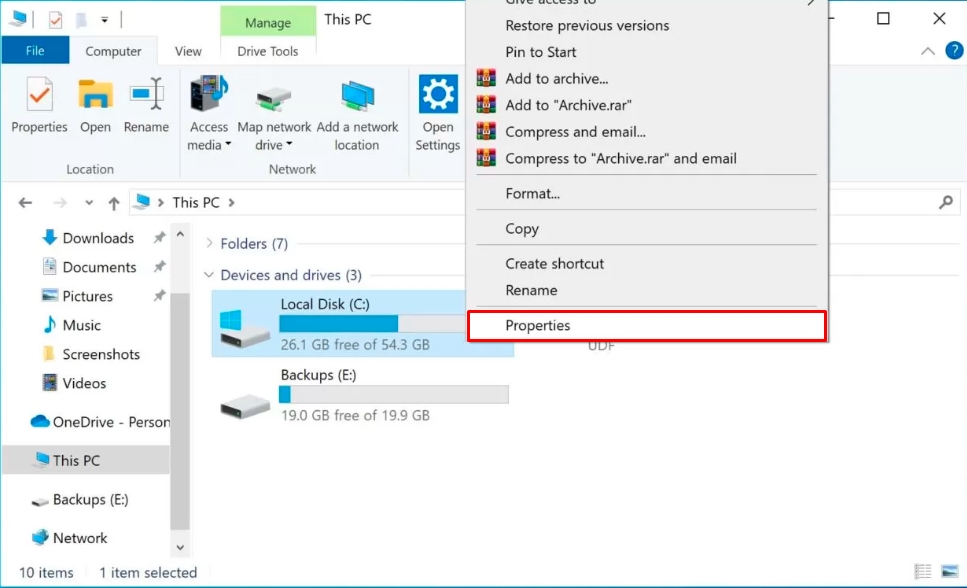Open the Customize Quick Access Toolbar dropdown
The height and width of the screenshot is (588, 967).
(x=105, y=20)
